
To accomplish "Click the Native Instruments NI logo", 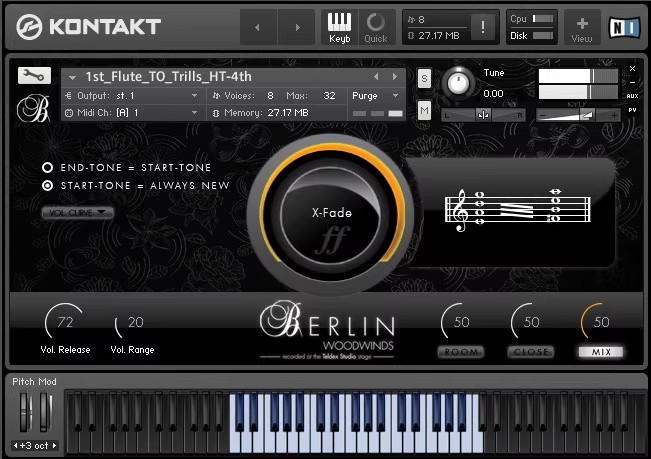I will 623,27.
